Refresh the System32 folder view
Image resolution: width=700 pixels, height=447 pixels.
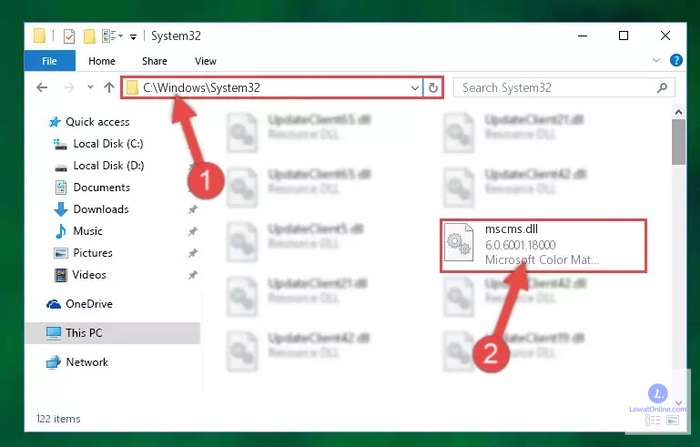[433, 88]
